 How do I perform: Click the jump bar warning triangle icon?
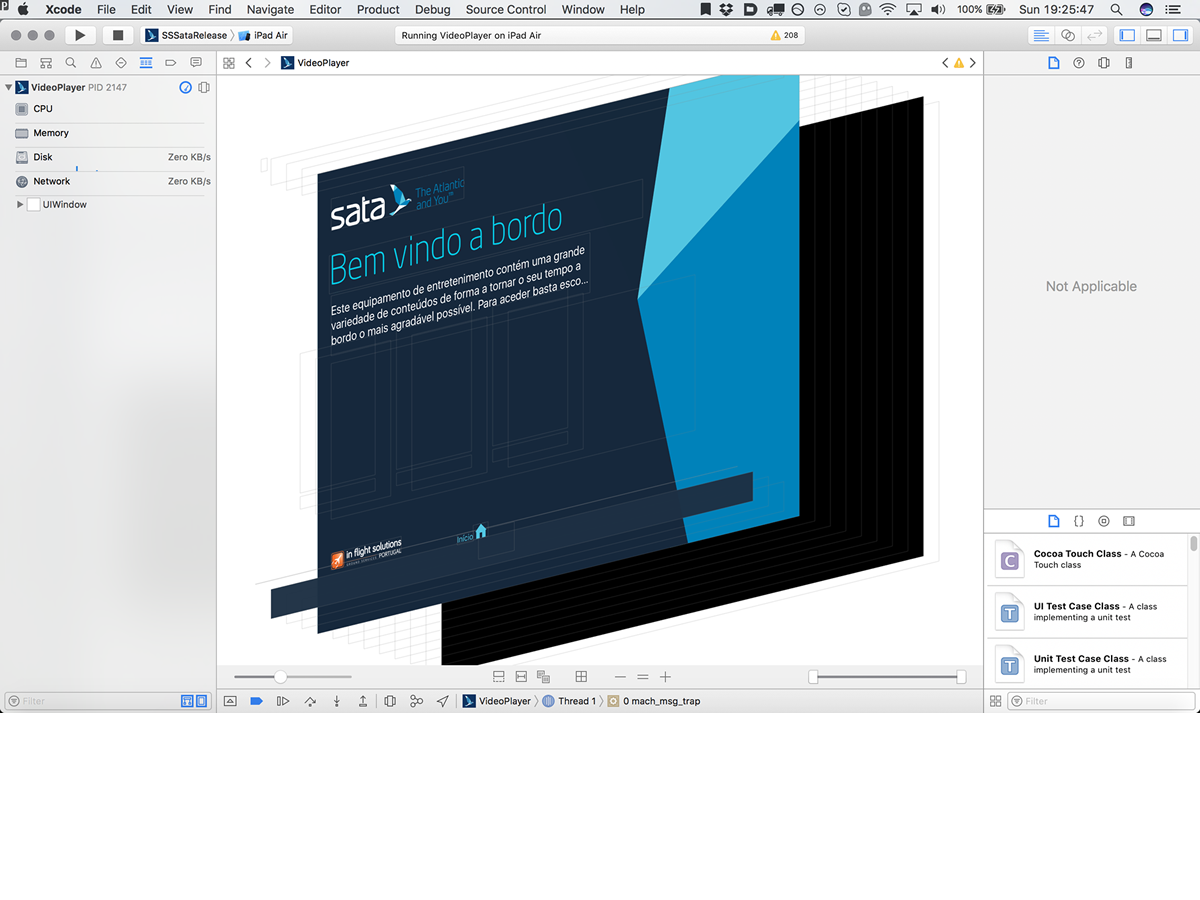[x=959, y=63]
